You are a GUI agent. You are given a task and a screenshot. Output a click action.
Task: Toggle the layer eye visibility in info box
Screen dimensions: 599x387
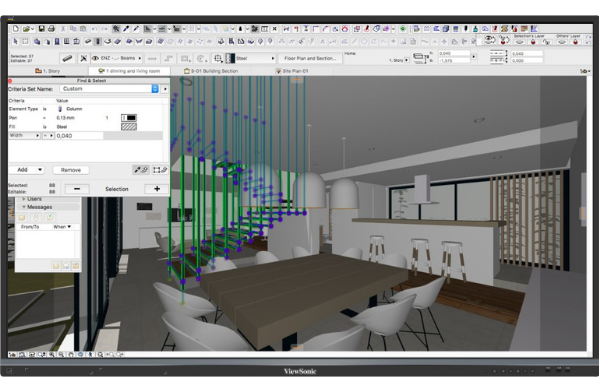(x=95, y=58)
